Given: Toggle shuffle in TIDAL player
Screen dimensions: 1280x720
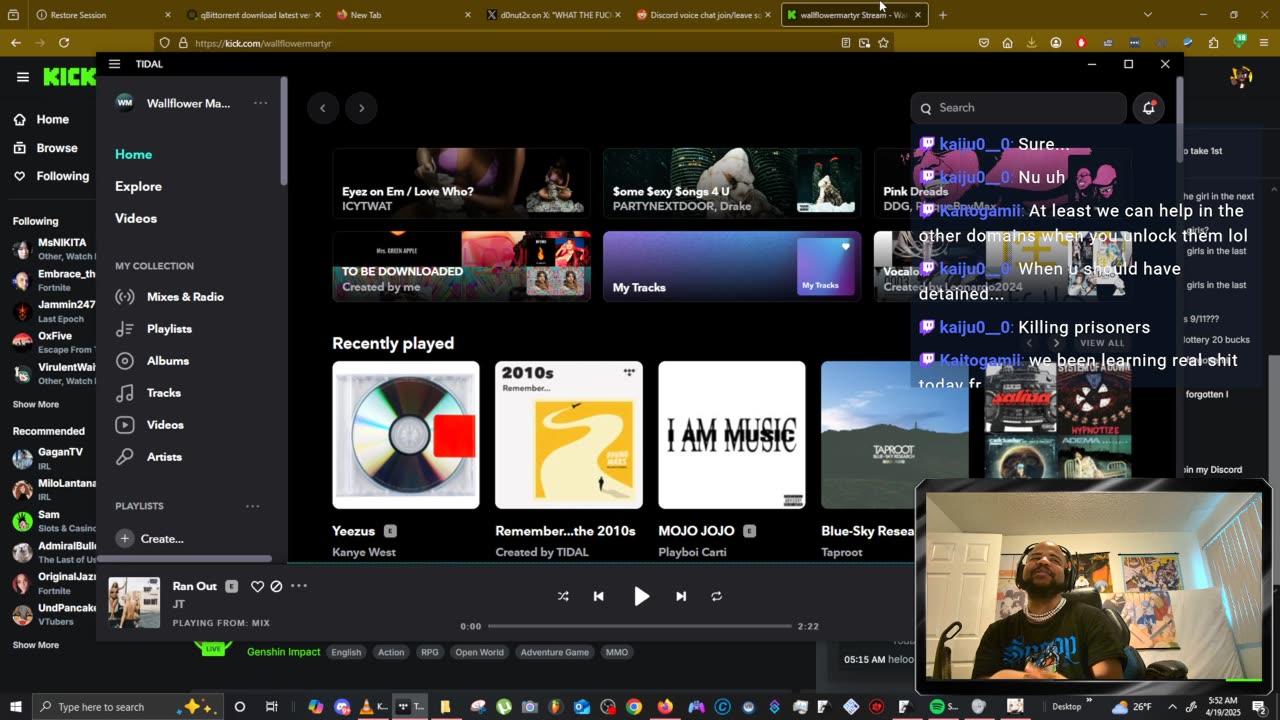Looking at the screenshot, I should pyautogui.click(x=563, y=596).
